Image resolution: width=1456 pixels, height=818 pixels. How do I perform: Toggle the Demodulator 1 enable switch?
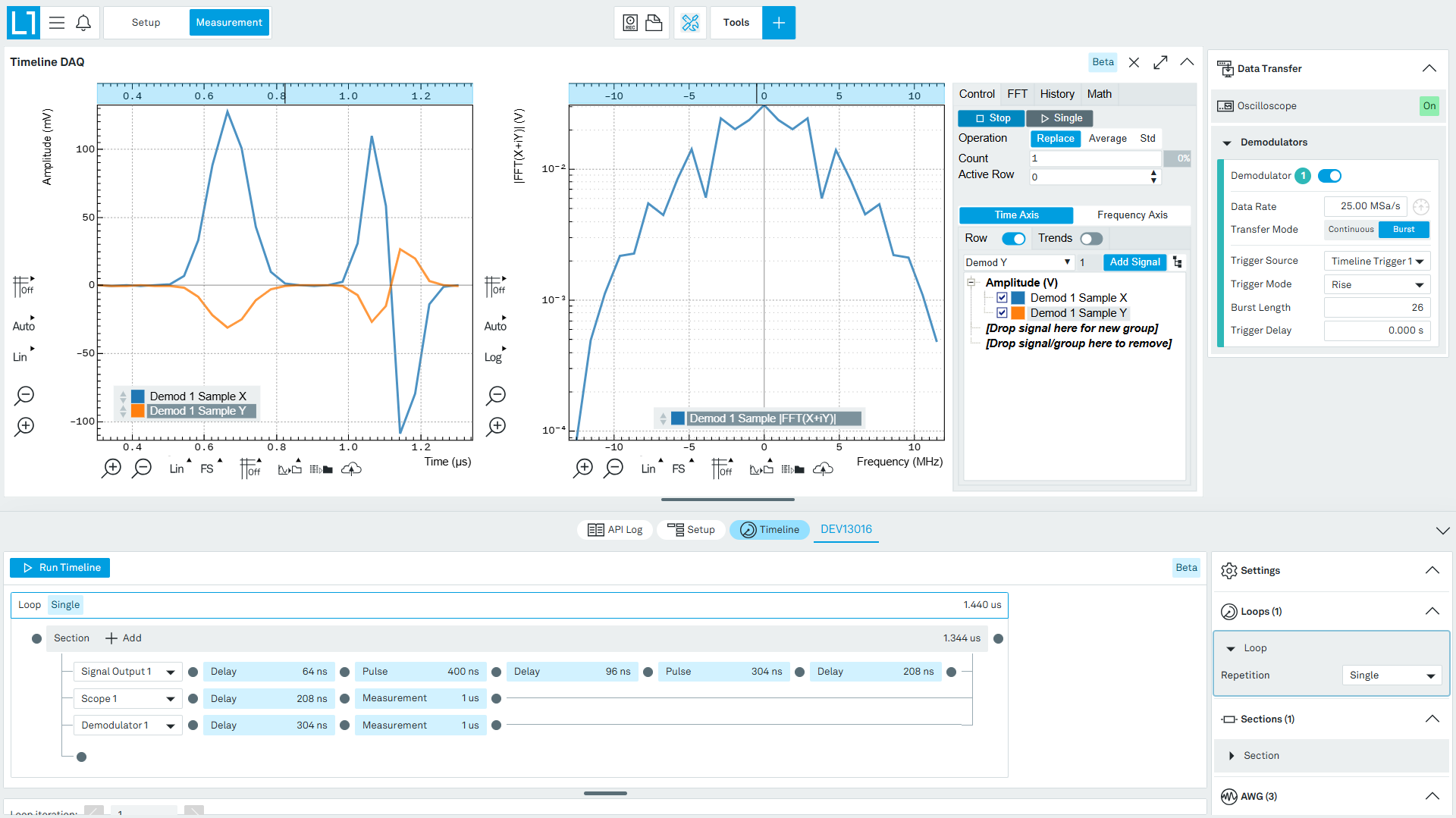1329,176
